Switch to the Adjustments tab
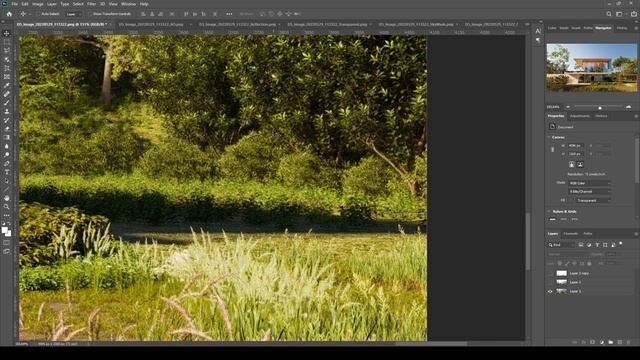The height and width of the screenshot is (360, 640). pyautogui.click(x=580, y=116)
